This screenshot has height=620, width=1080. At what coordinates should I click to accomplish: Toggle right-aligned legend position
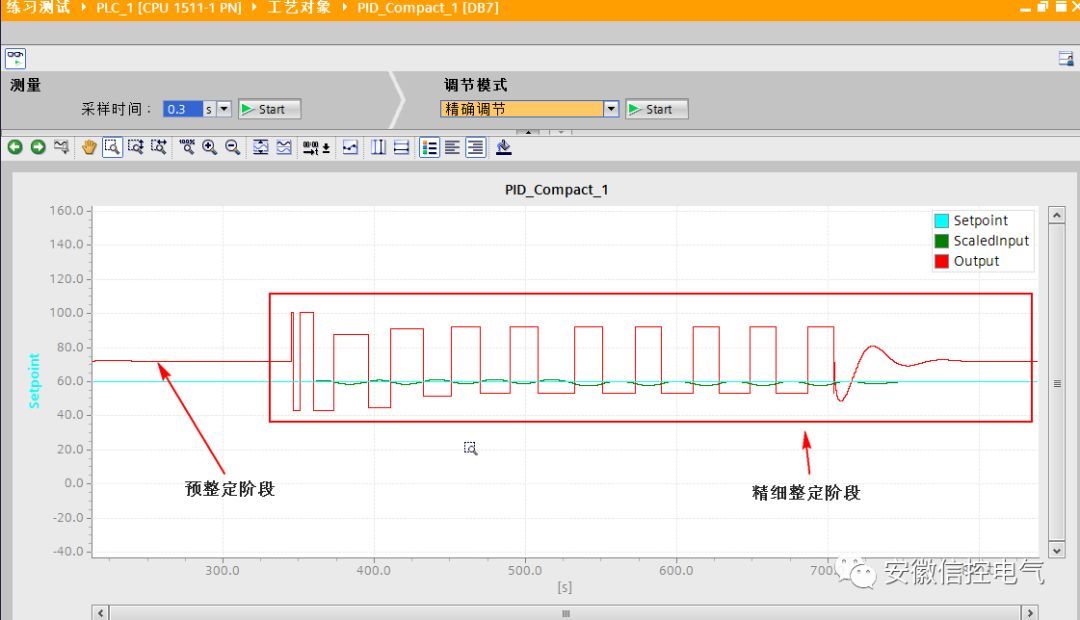pos(475,147)
